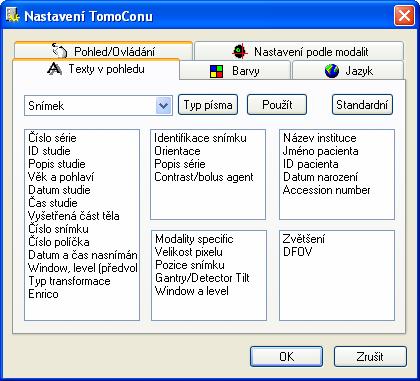Viewport: 420px width, 381px height.
Task: Close the Nastavení TomoConu dialog
Action: pyautogui.click(x=404, y=16)
